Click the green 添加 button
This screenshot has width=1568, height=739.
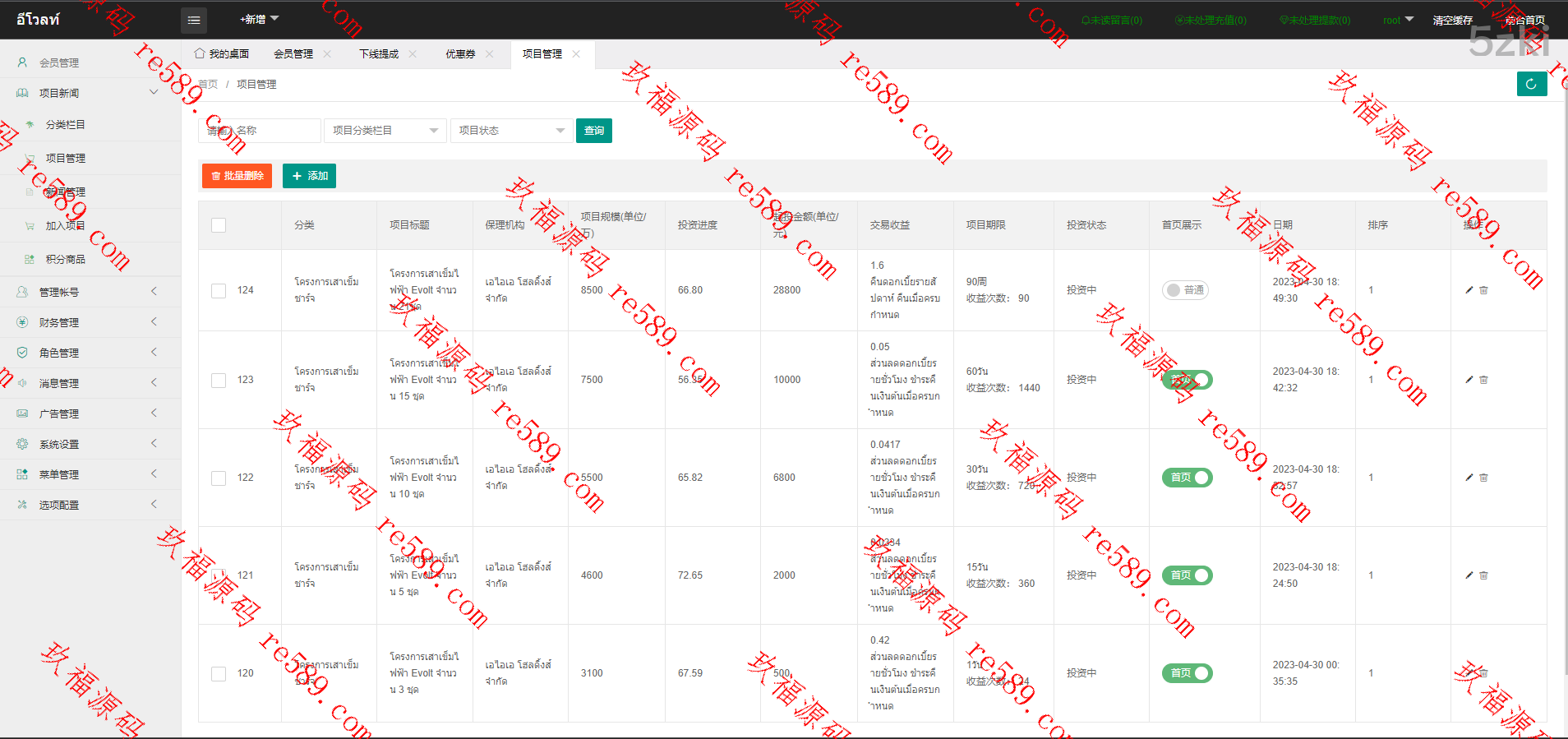click(309, 176)
